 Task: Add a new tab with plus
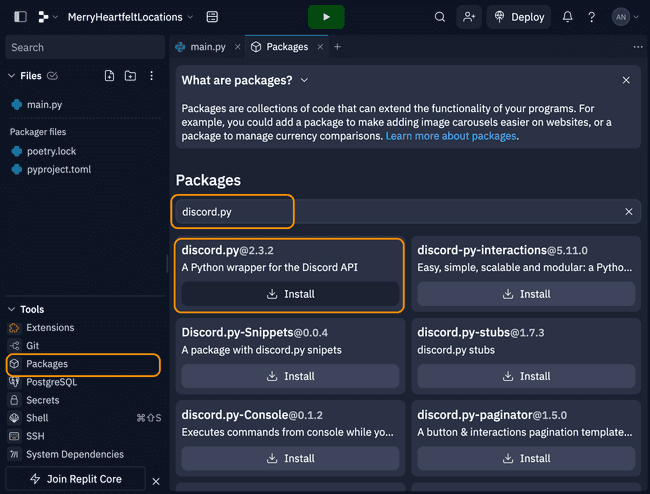click(337, 47)
